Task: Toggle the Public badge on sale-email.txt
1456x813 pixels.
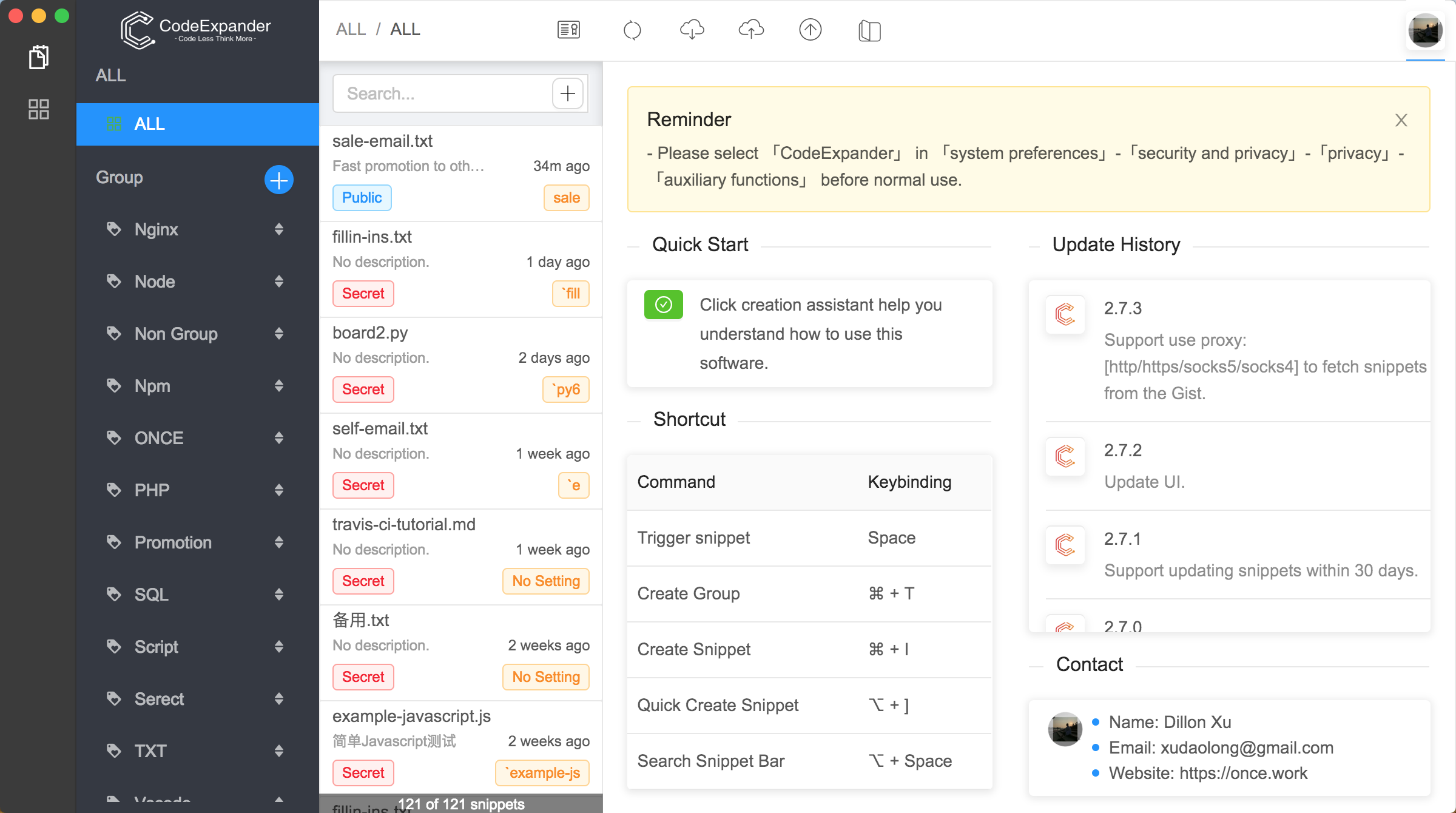Action: click(362, 197)
